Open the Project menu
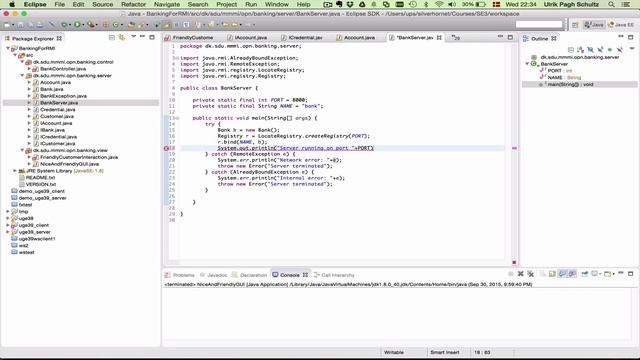The width and height of the screenshot is (640, 360). 227,4
